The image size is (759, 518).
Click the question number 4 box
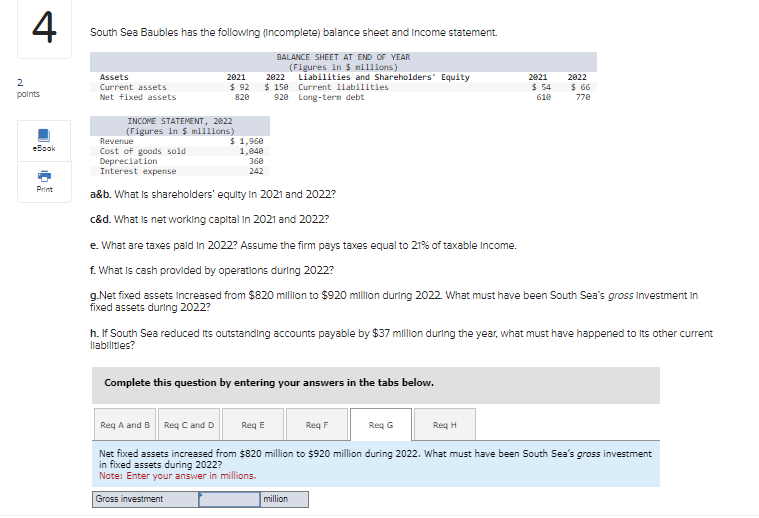pyautogui.click(x=44, y=28)
